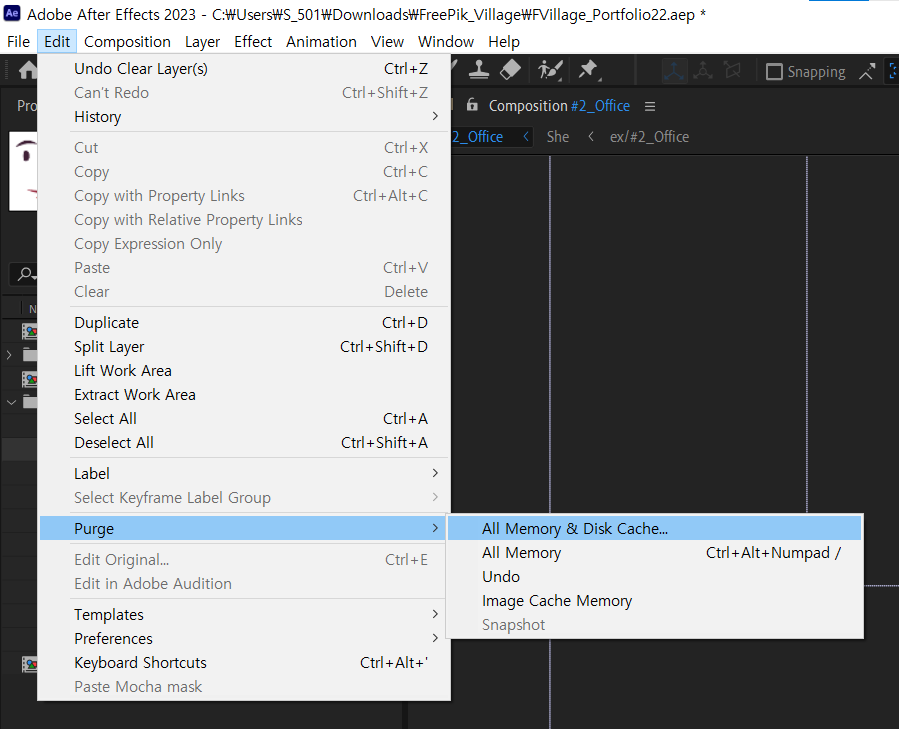Switch to View Axis Mode icon

point(732,71)
